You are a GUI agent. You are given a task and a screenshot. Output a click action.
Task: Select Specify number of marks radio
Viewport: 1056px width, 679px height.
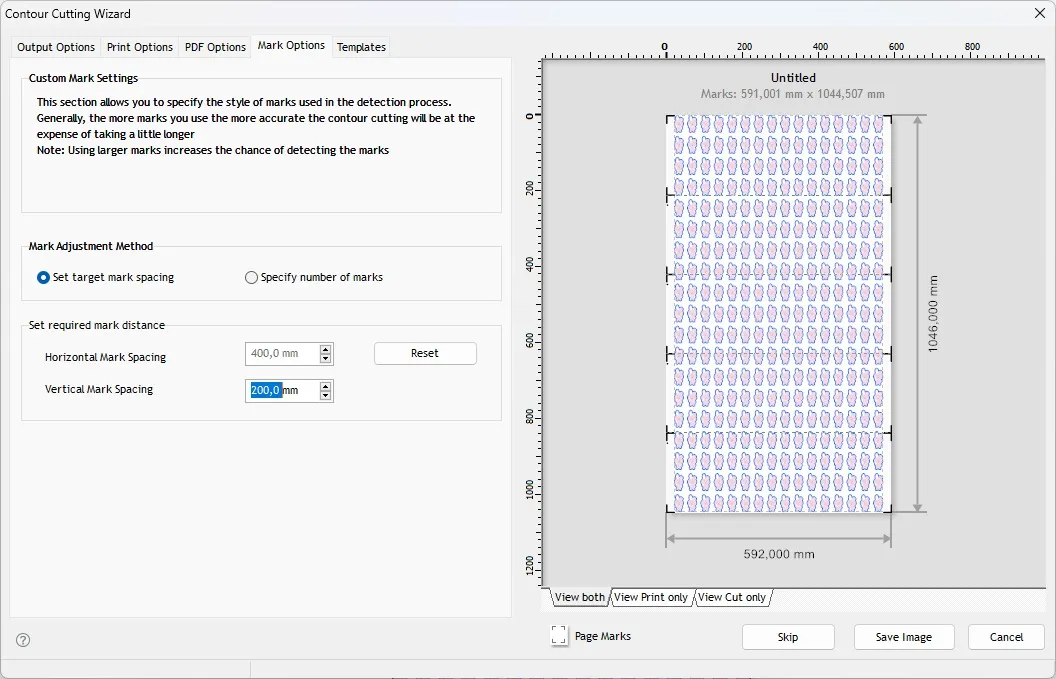tap(251, 278)
